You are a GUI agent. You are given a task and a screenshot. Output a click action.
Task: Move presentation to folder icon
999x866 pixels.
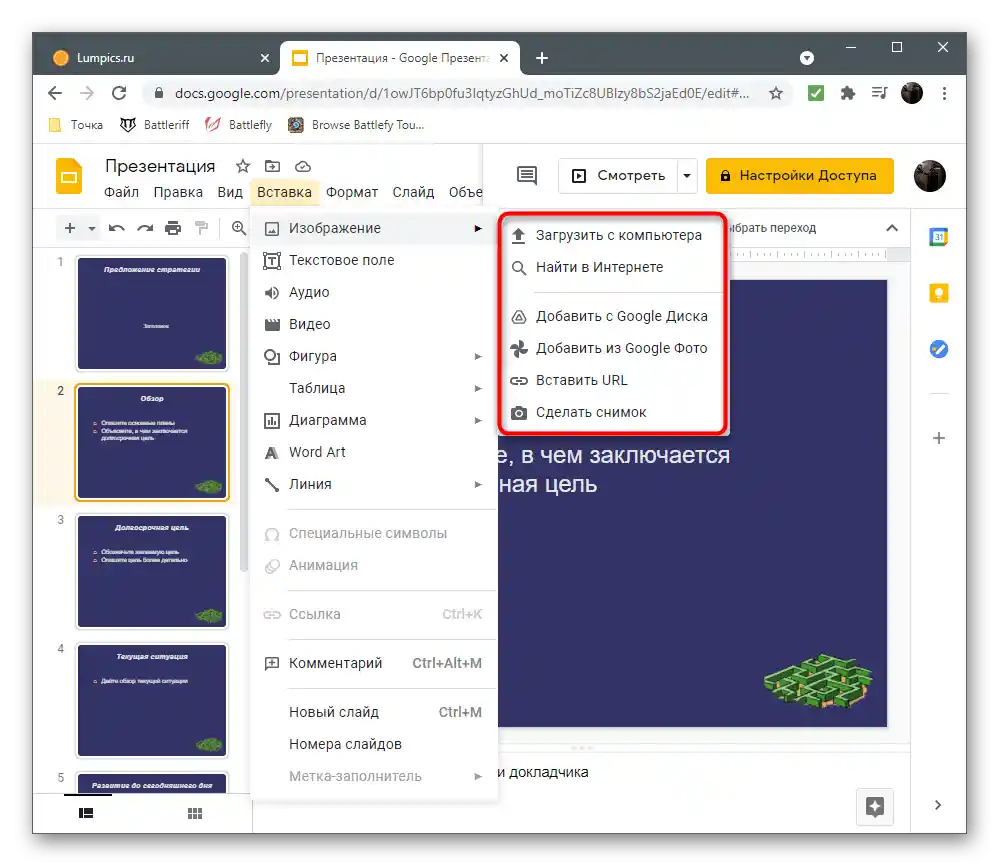click(x=272, y=166)
